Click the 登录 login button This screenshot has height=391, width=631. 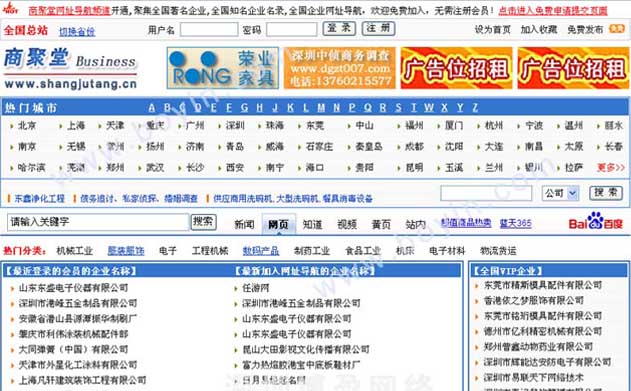click(339, 29)
